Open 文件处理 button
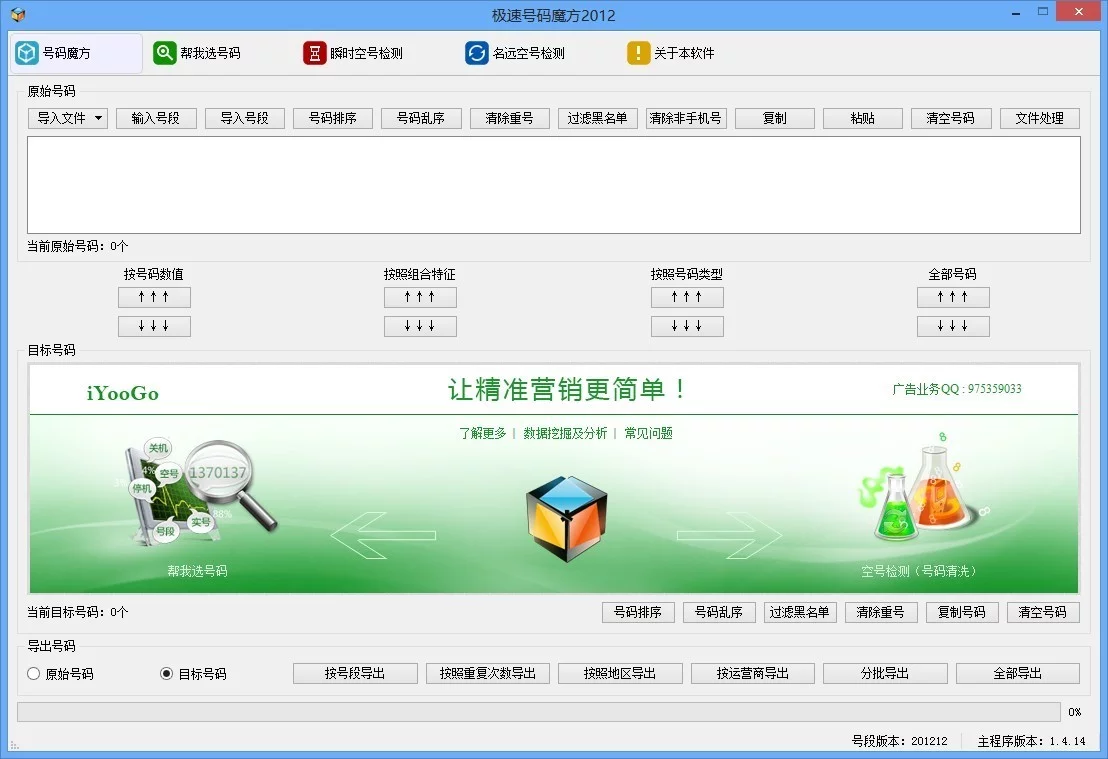 1039,118
